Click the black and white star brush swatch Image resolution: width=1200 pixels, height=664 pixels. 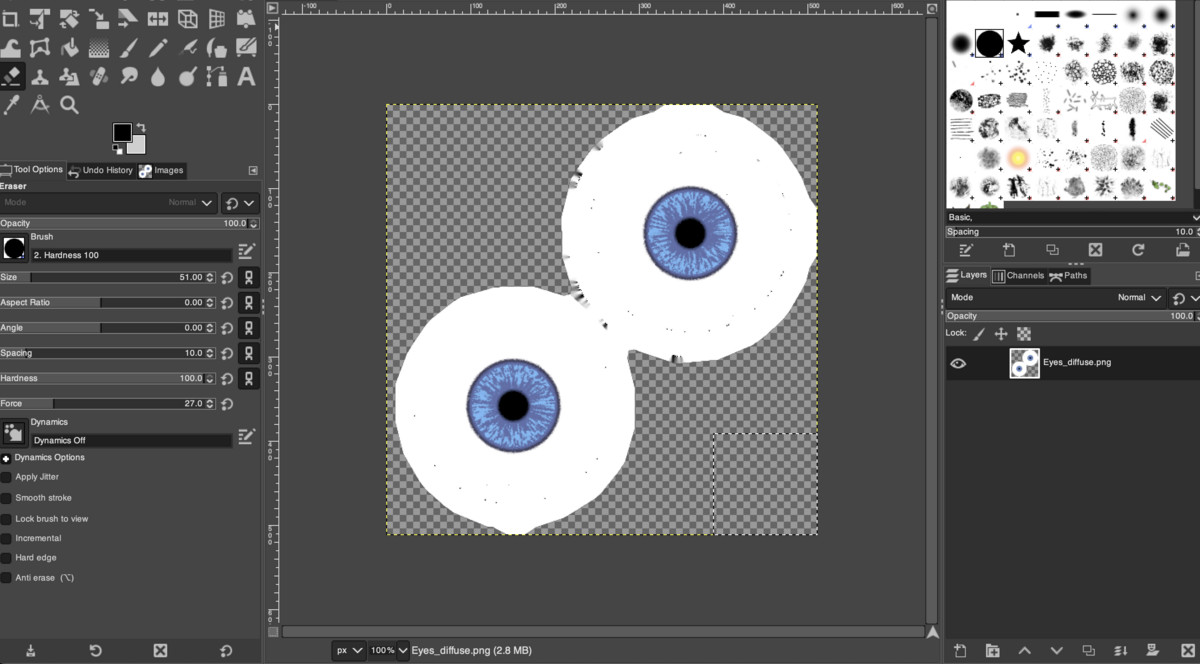click(x=1018, y=42)
